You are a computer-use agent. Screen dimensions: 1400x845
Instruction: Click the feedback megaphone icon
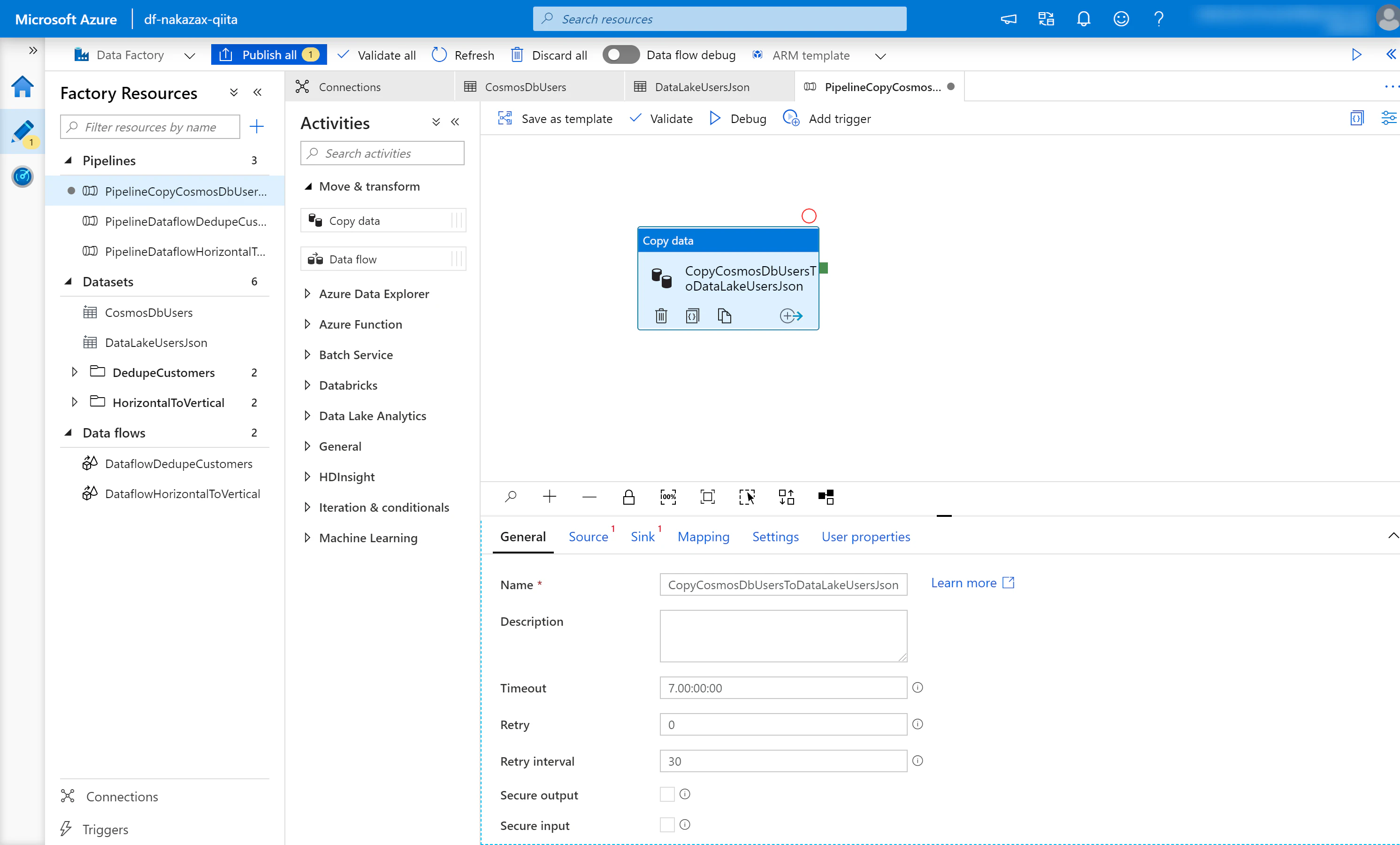[x=1009, y=19]
